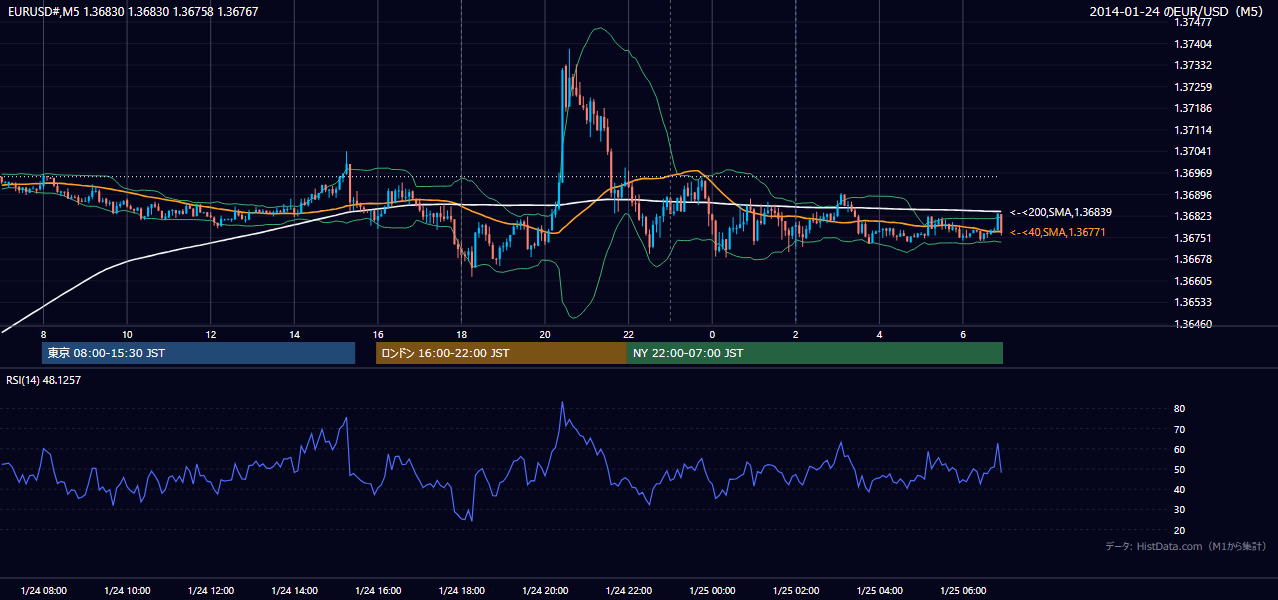Click the 1/24 08:00 time axis label
Screen dimensions: 1278x600
(x=43, y=591)
